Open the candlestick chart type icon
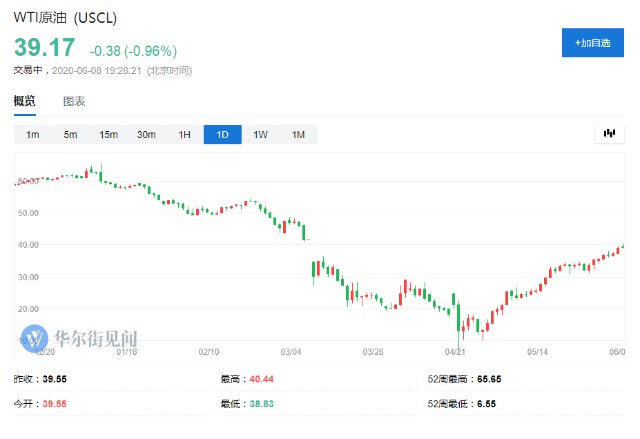This screenshot has width=640, height=439. [609, 133]
